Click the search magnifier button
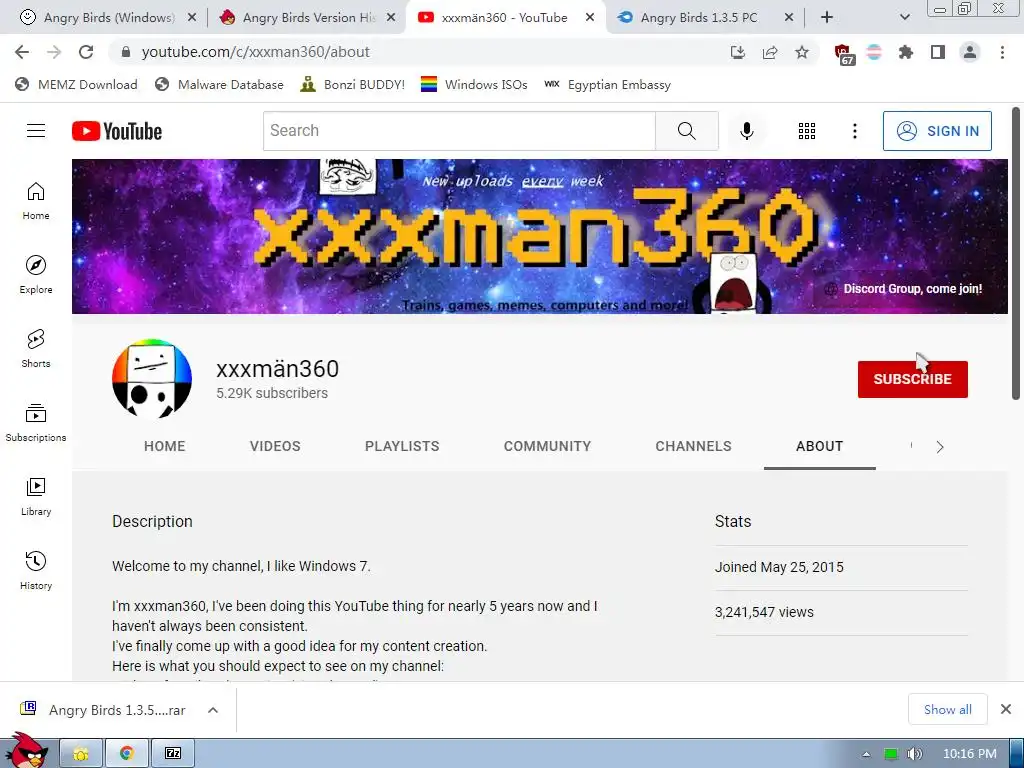Viewport: 1024px width, 768px height. (x=686, y=131)
